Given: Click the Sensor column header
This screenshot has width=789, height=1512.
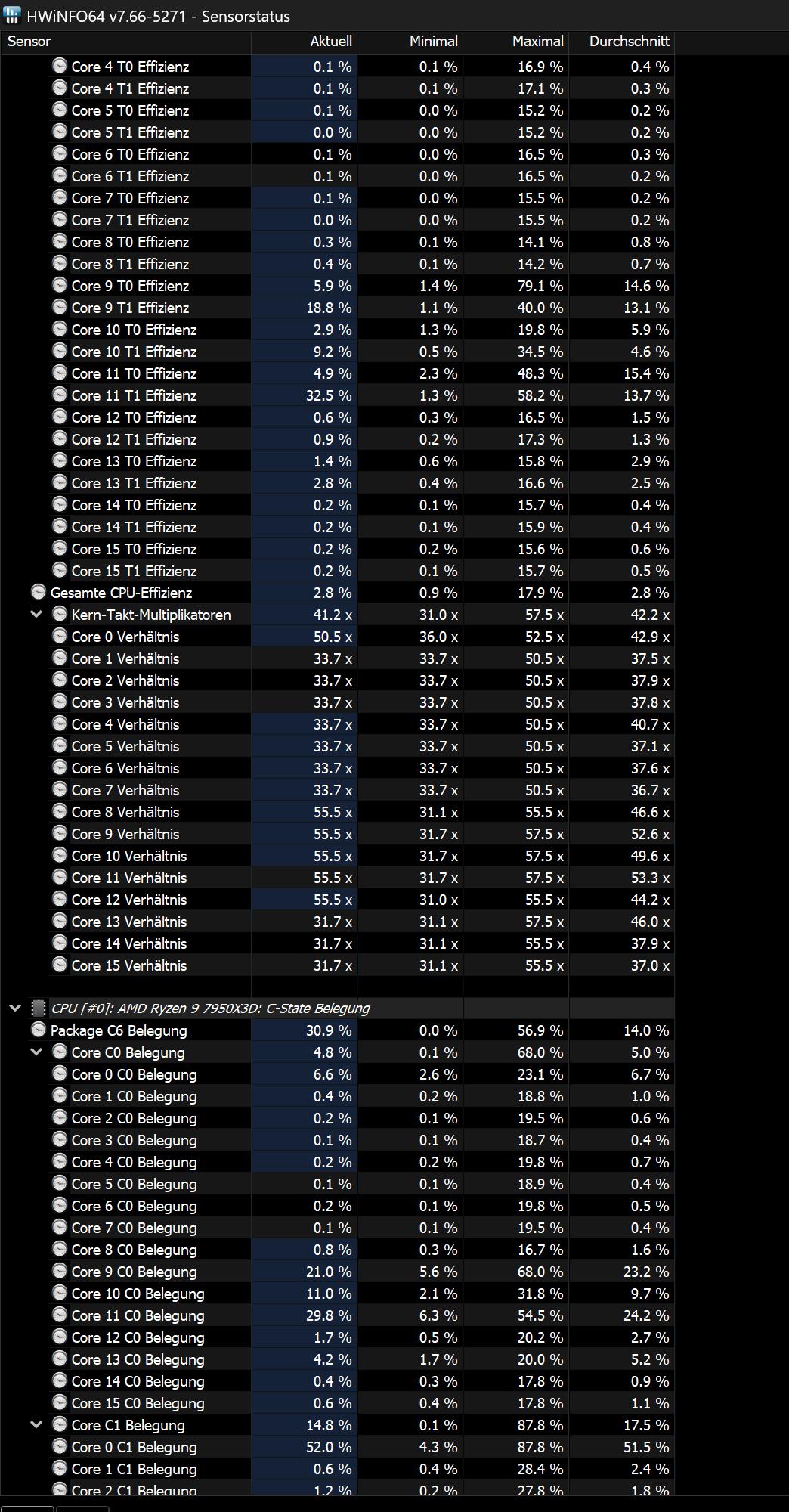Looking at the screenshot, I should click(x=125, y=42).
